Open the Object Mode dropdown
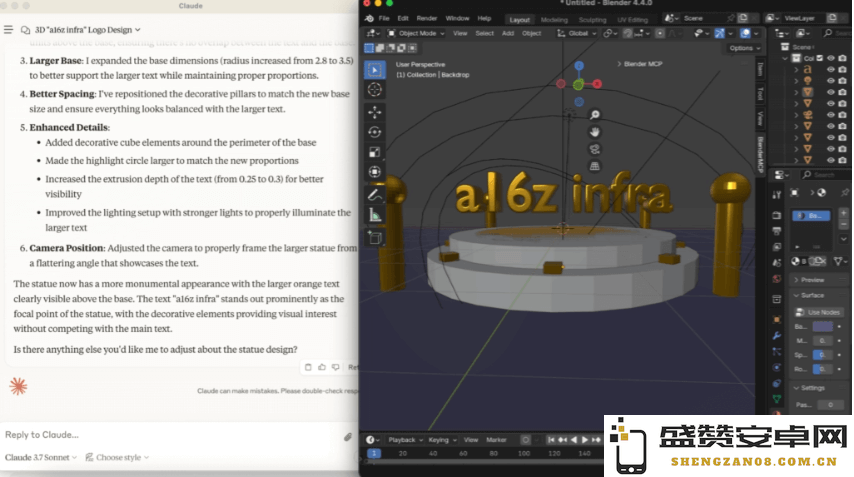 [x=416, y=33]
